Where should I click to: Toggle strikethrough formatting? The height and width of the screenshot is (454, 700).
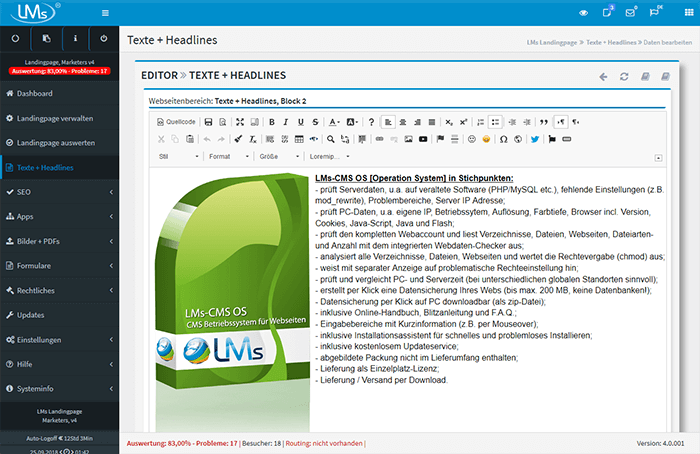pyautogui.click(x=315, y=122)
